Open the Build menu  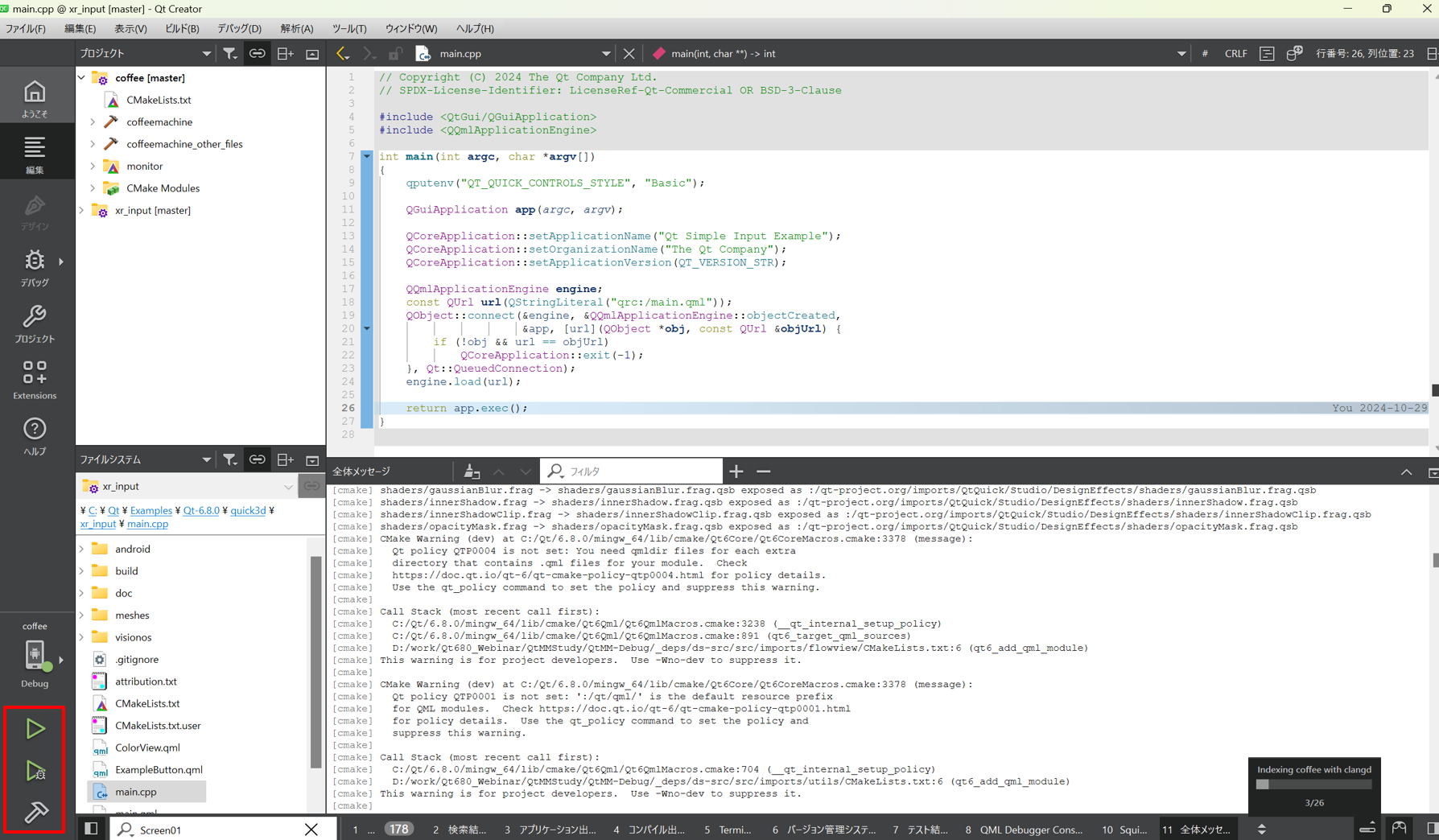click(182, 28)
